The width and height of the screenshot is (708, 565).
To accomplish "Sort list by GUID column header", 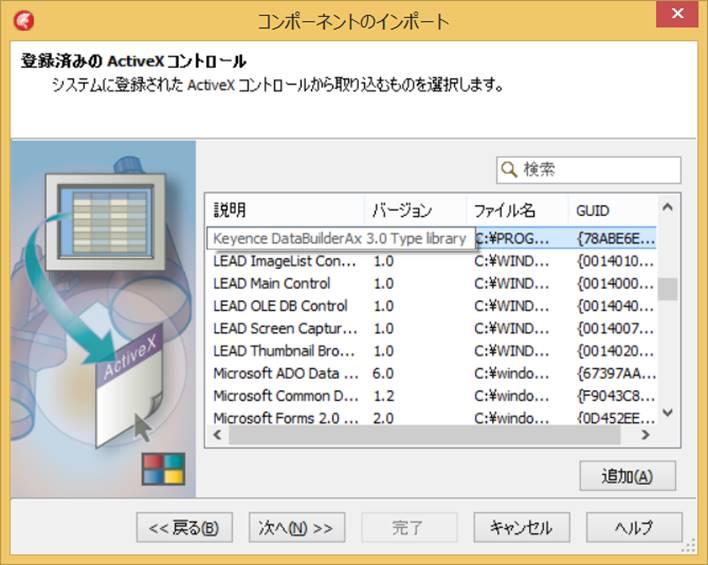I will coord(612,210).
